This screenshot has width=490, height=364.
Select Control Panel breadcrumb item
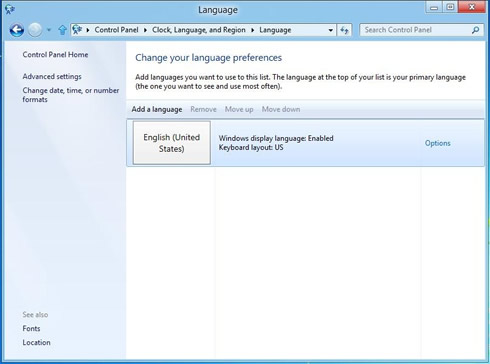click(116, 30)
